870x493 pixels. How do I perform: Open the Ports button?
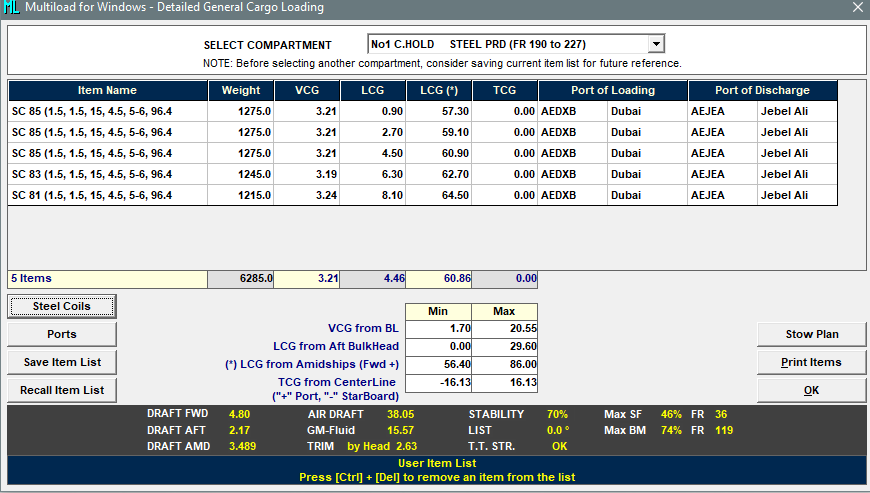pyautogui.click(x=62, y=334)
